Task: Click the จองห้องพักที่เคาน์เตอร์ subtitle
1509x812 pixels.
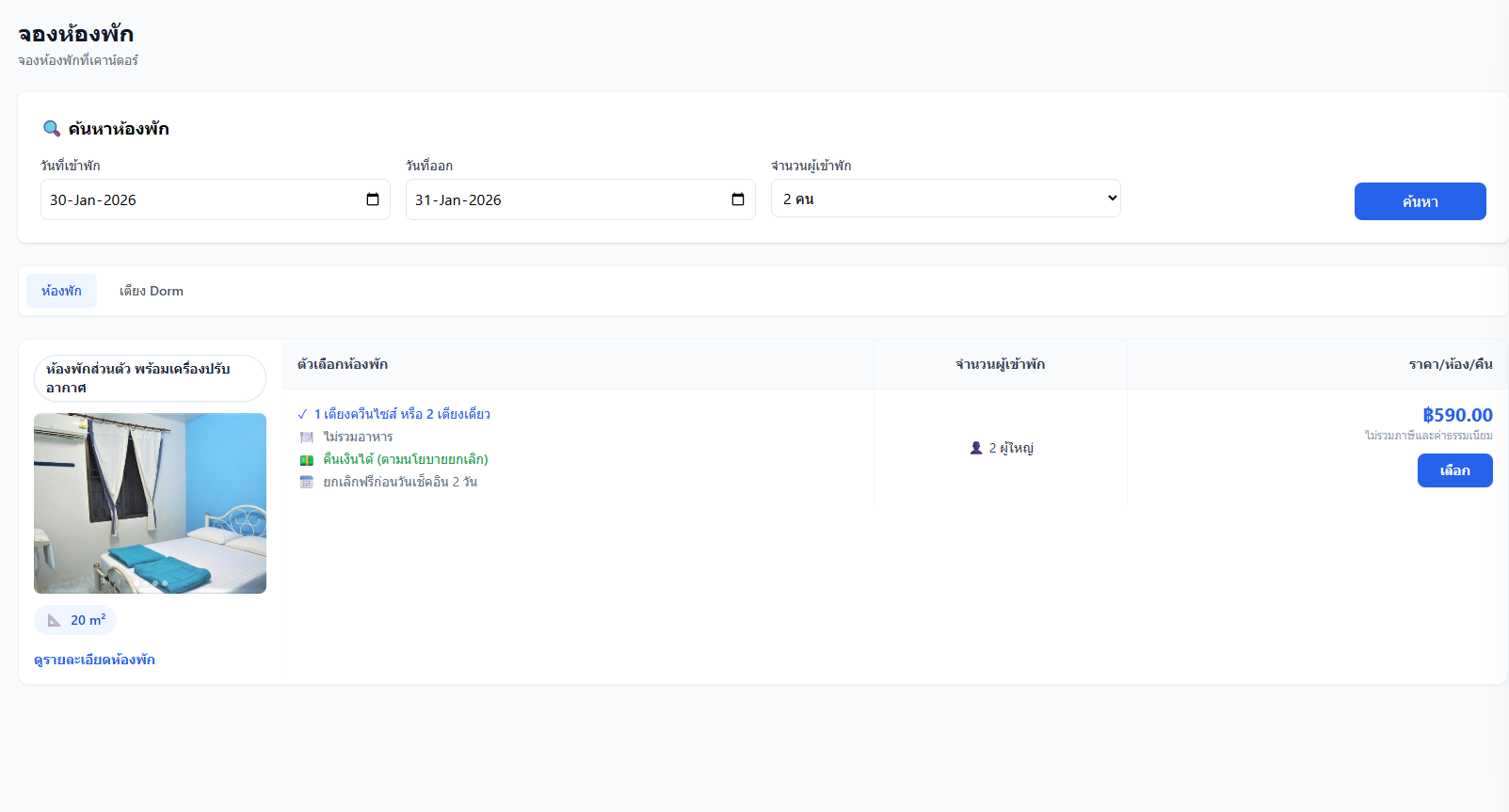Action: pos(78,60)
